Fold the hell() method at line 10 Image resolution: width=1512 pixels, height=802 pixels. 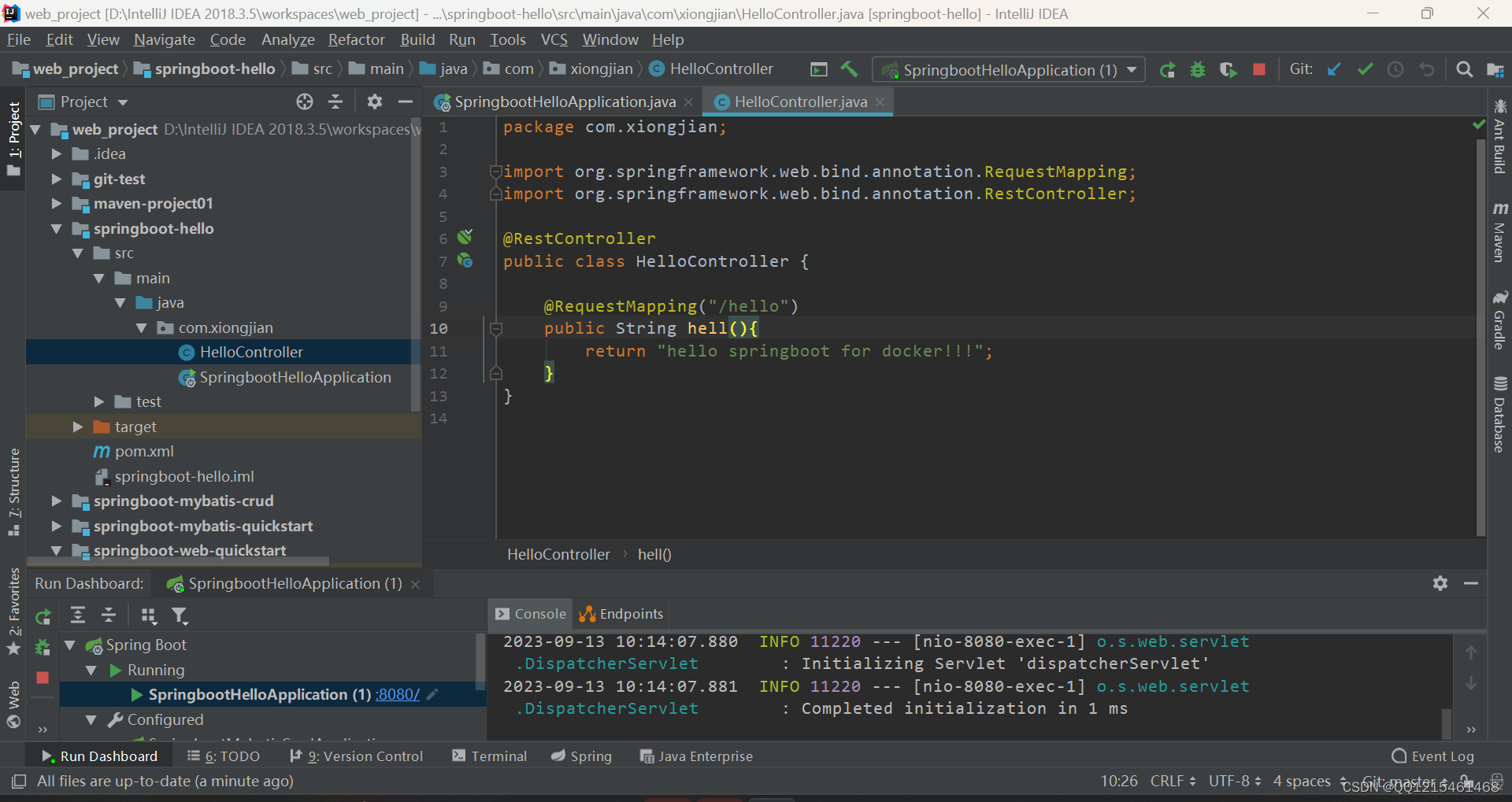click(496, 328)
